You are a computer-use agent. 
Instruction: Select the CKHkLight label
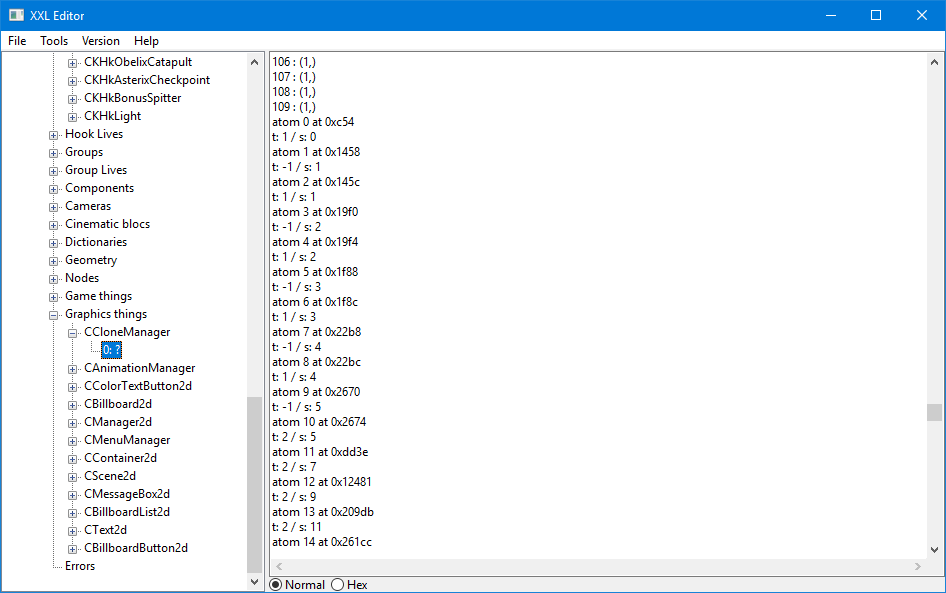point(113,116)
